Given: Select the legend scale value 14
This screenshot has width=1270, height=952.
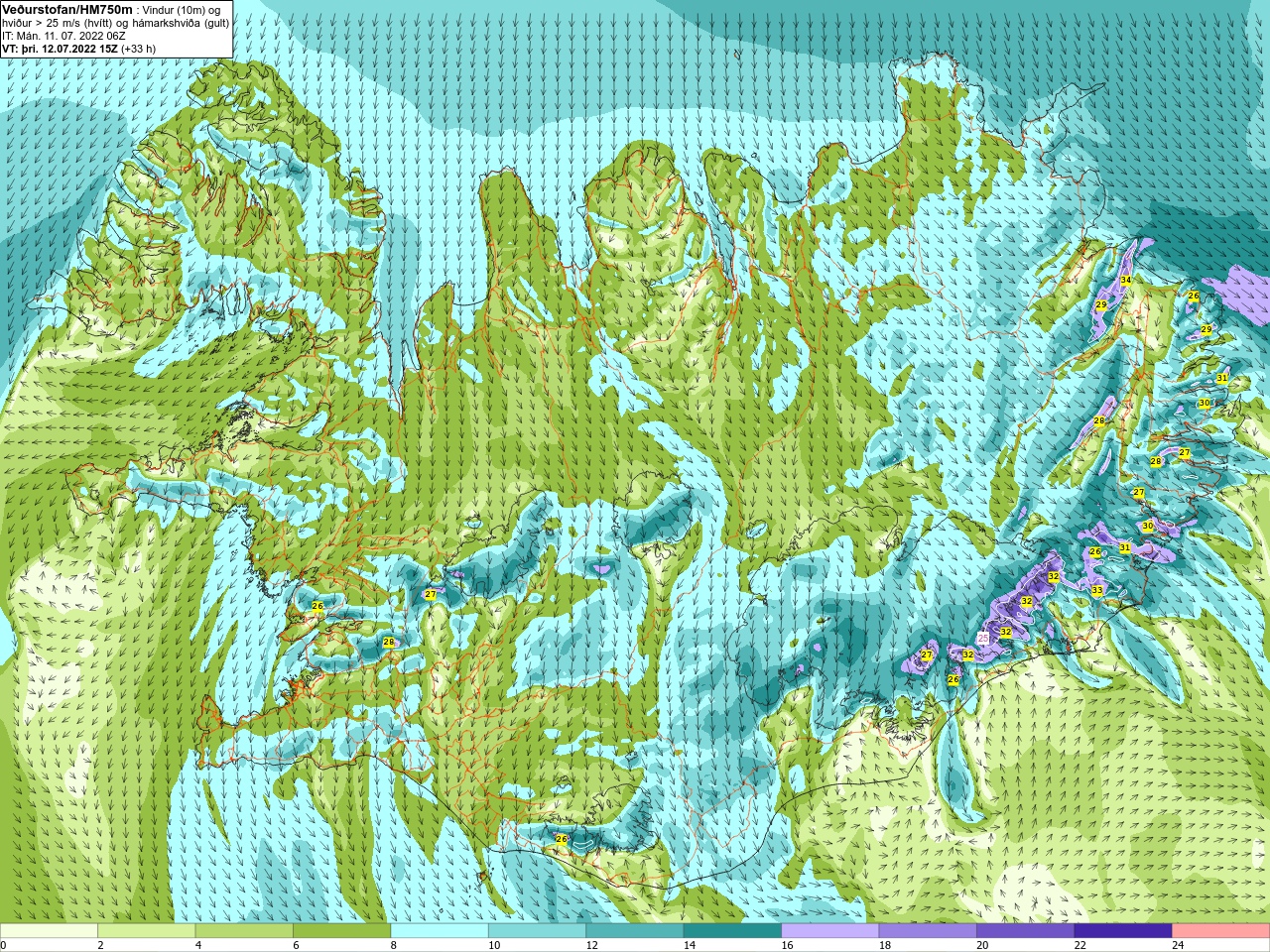Looking at the screenshot, I should point(690,945).
